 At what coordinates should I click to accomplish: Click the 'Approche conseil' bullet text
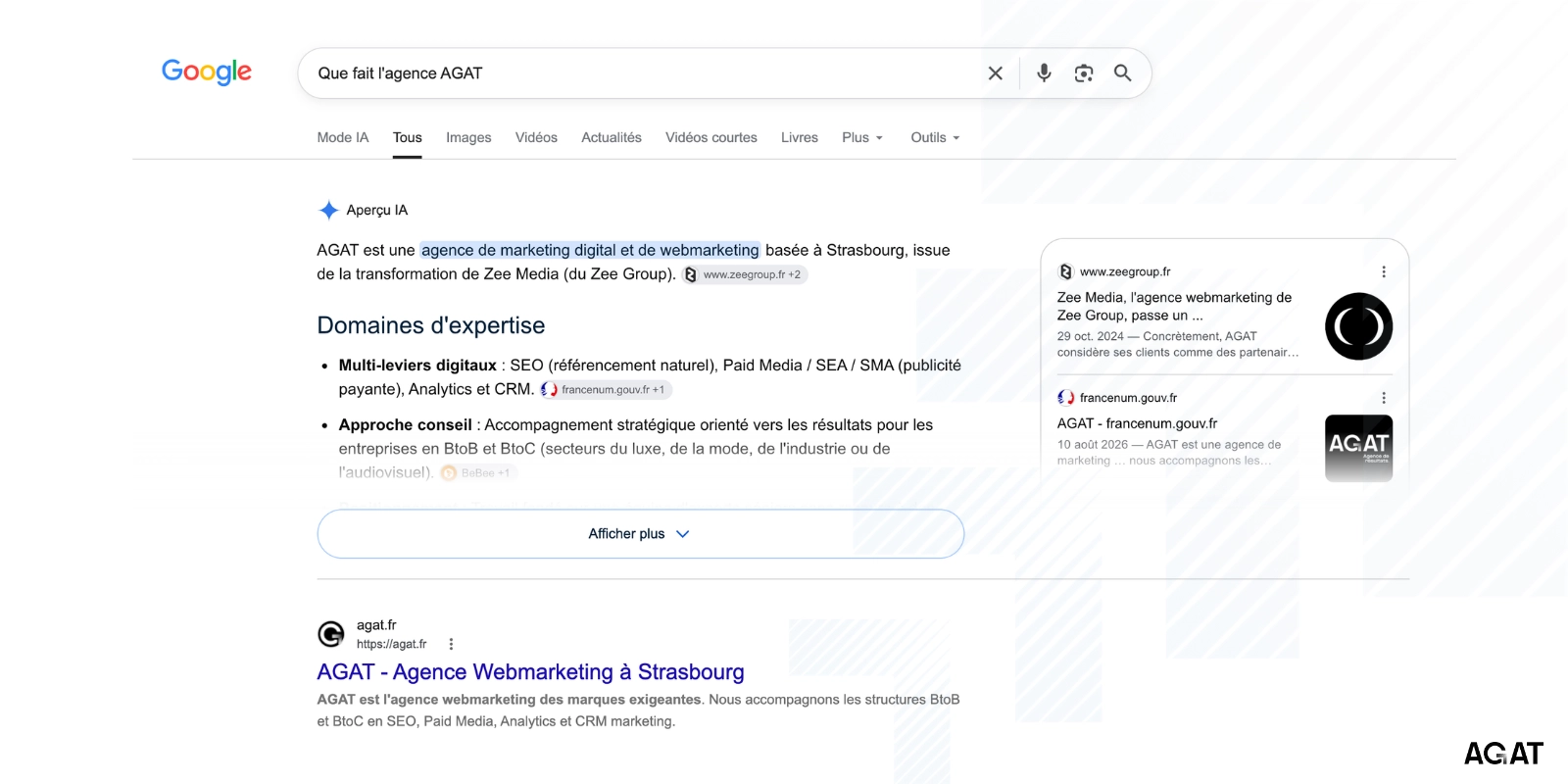[x=405, y=425]
